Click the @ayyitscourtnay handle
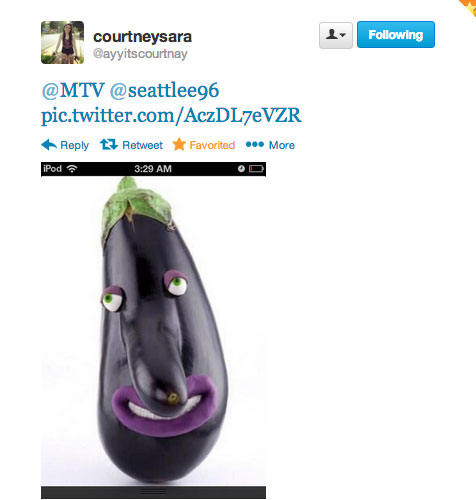 [x=140, y=54]
